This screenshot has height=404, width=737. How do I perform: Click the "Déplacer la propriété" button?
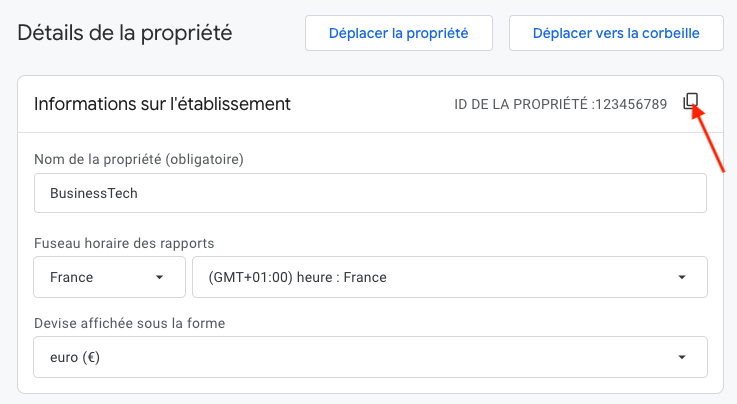pos(399,33)
